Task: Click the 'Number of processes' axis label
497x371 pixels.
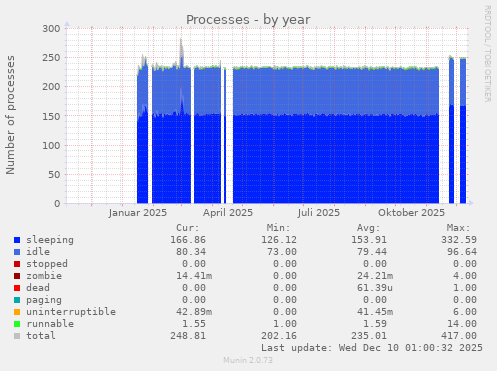Action: click(x=10, y=115)
